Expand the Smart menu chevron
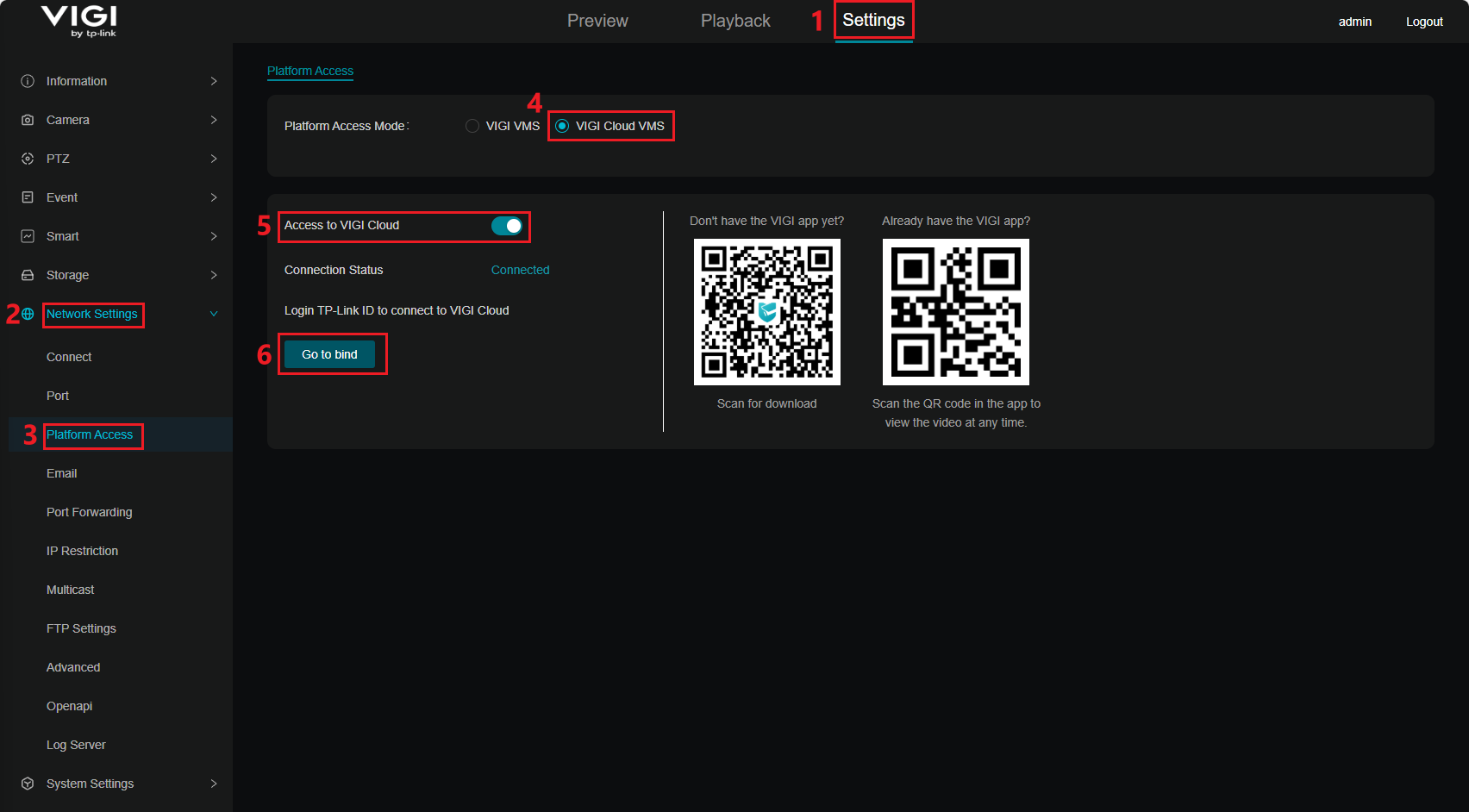Image resolution: width=1469 pixels, height=812 pixels. [x=214, y=236]
